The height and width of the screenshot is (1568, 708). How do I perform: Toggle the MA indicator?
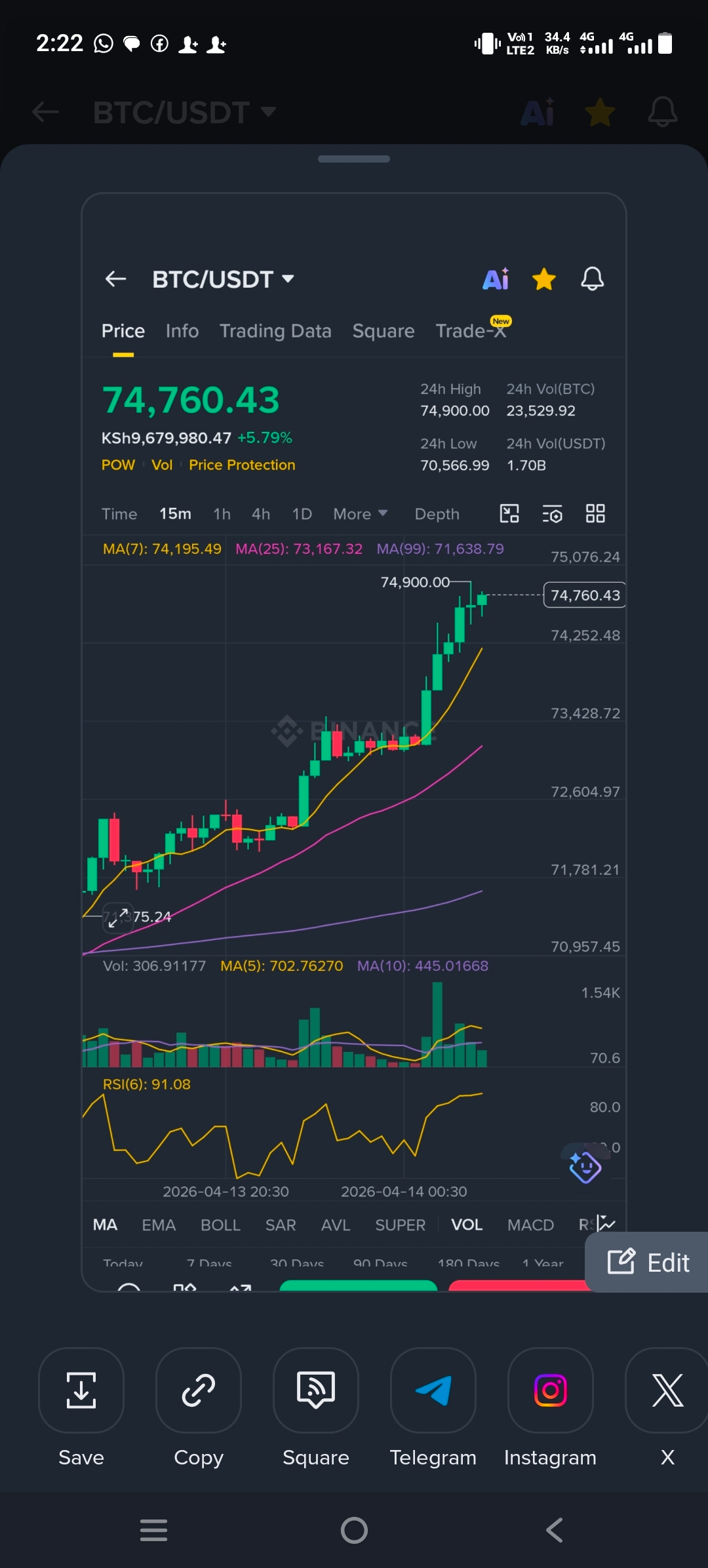(105, 1225)
